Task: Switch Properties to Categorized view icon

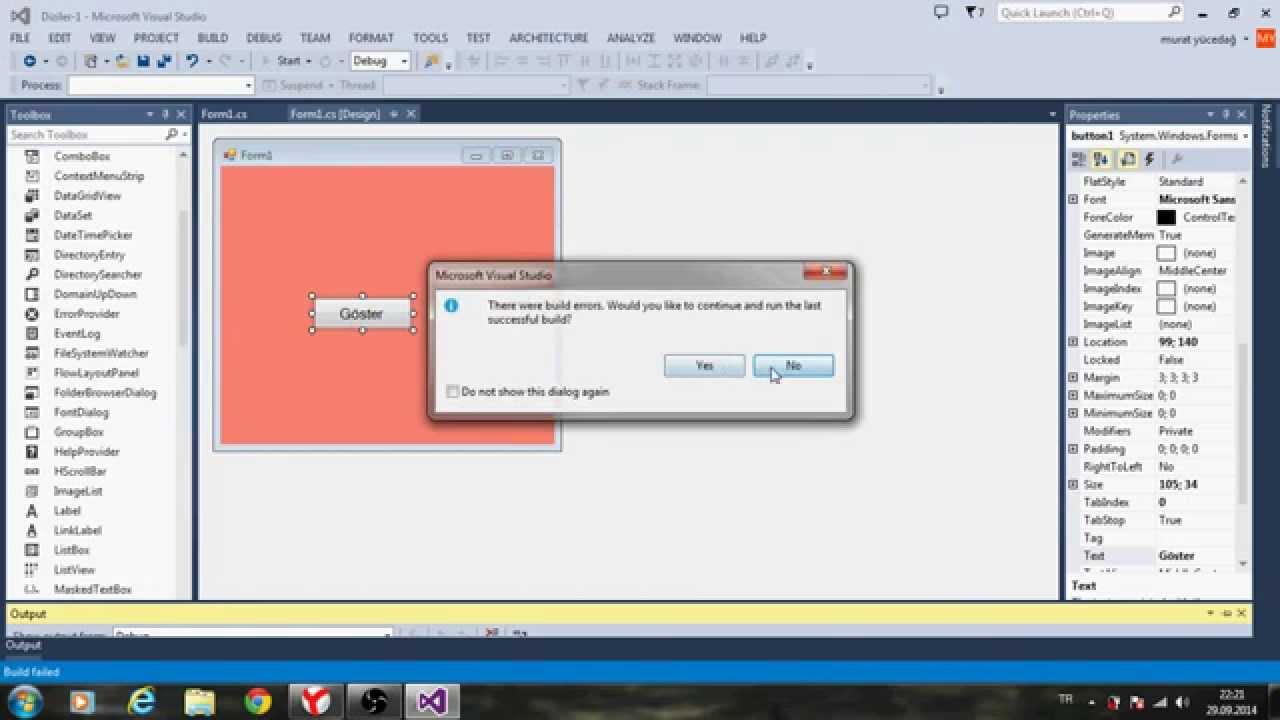Action: coord(1078,159)
